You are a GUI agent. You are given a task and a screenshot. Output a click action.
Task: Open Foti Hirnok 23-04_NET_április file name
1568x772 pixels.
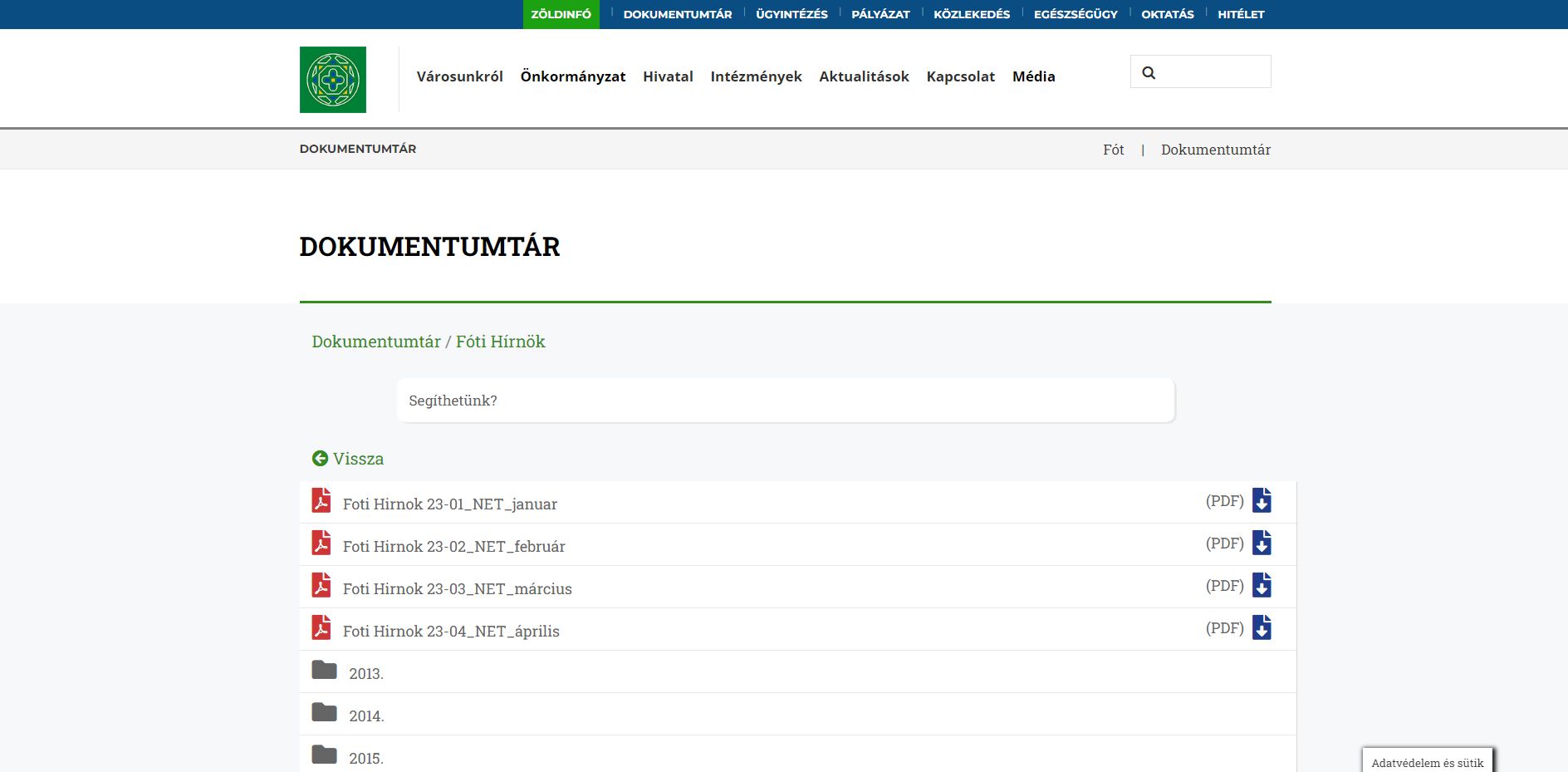451,632
